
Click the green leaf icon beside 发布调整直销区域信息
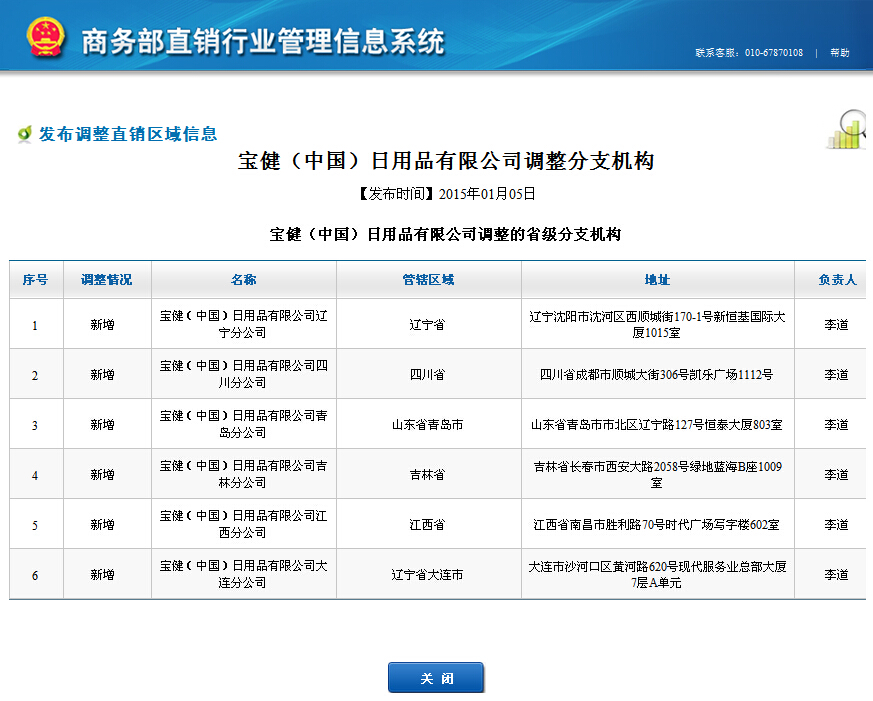[24, 134]
